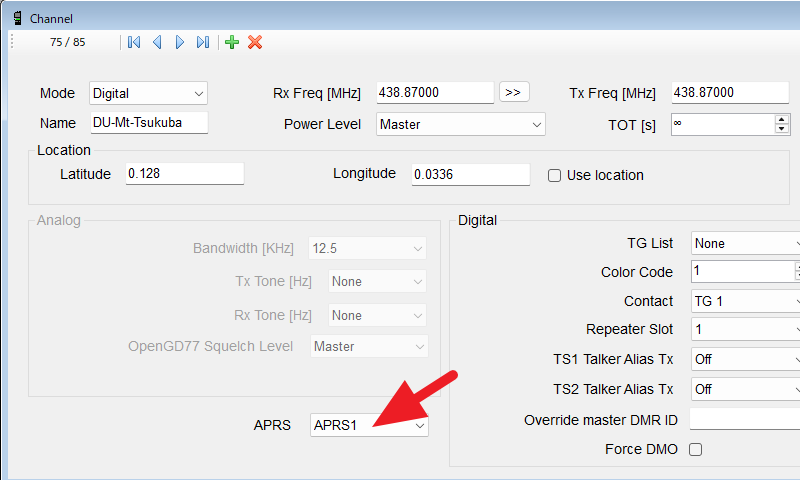Select the Latitude input field

click(184, 174)
